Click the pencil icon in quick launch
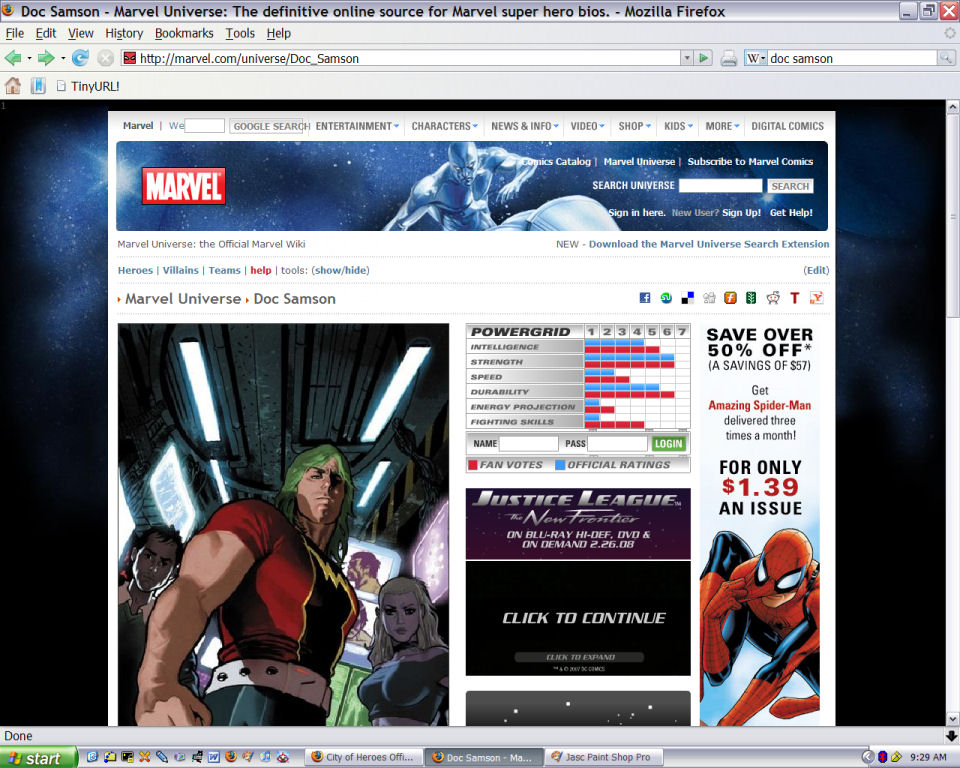The height and width of the screenshot is (768, 960). (x=162, y=757)
